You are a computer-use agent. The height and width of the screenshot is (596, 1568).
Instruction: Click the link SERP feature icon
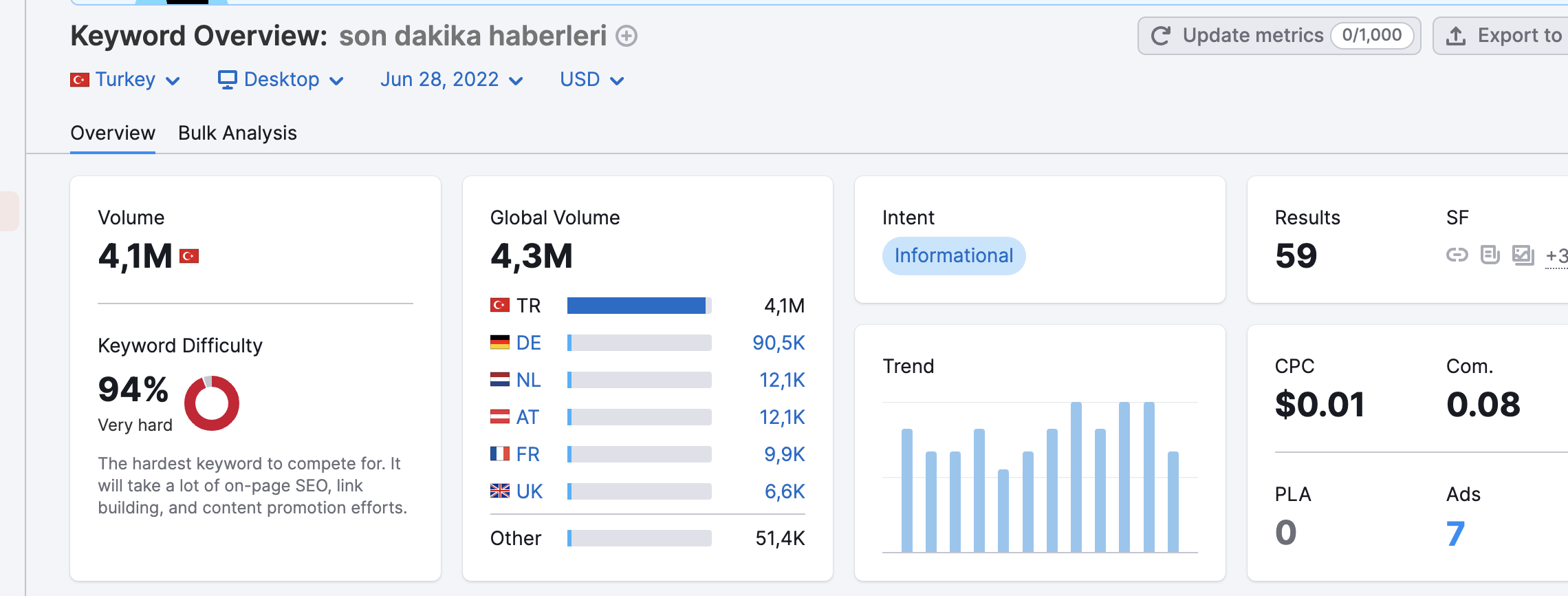point(1457,255)
